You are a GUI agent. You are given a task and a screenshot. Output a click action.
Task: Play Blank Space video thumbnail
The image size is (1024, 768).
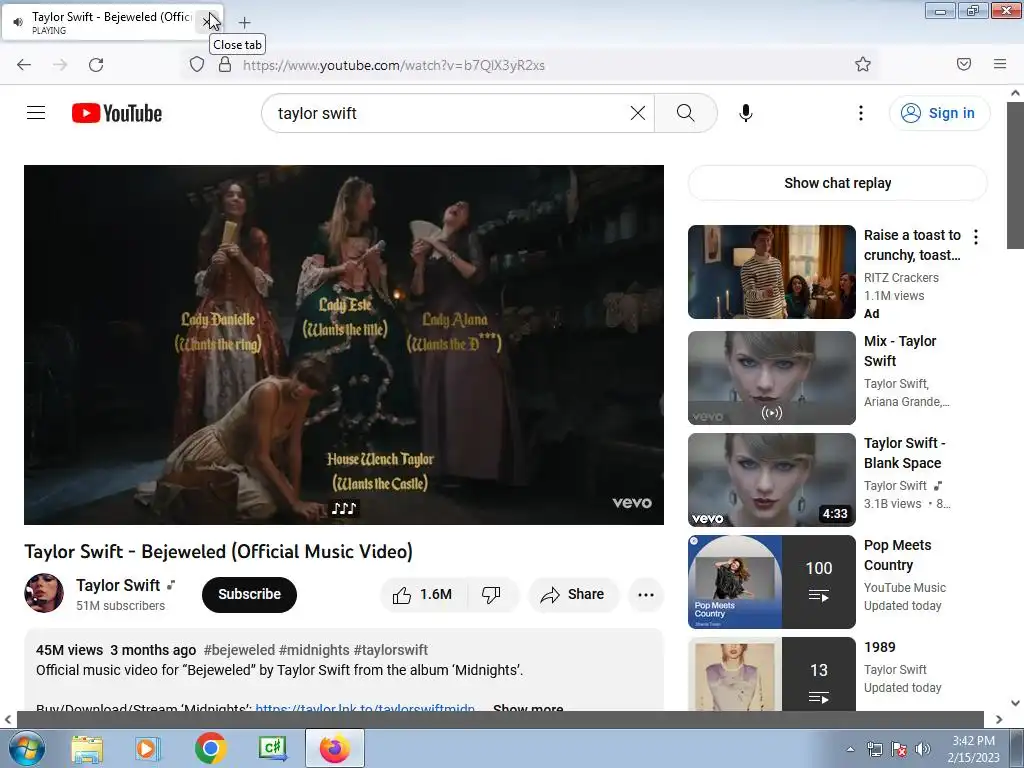(x=771, y=479)
